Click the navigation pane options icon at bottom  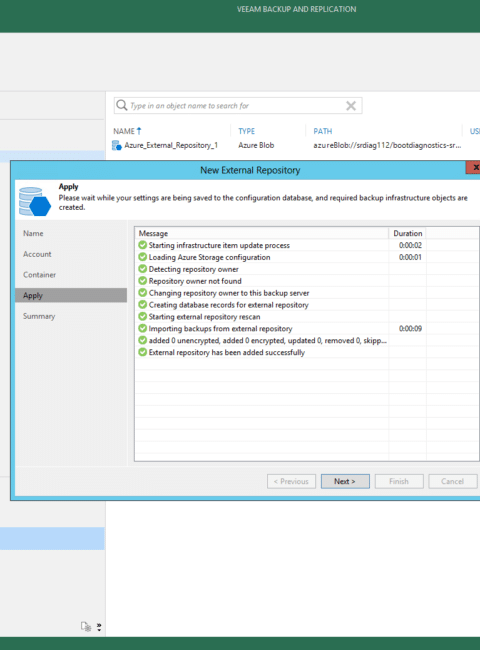click(86, 626)
